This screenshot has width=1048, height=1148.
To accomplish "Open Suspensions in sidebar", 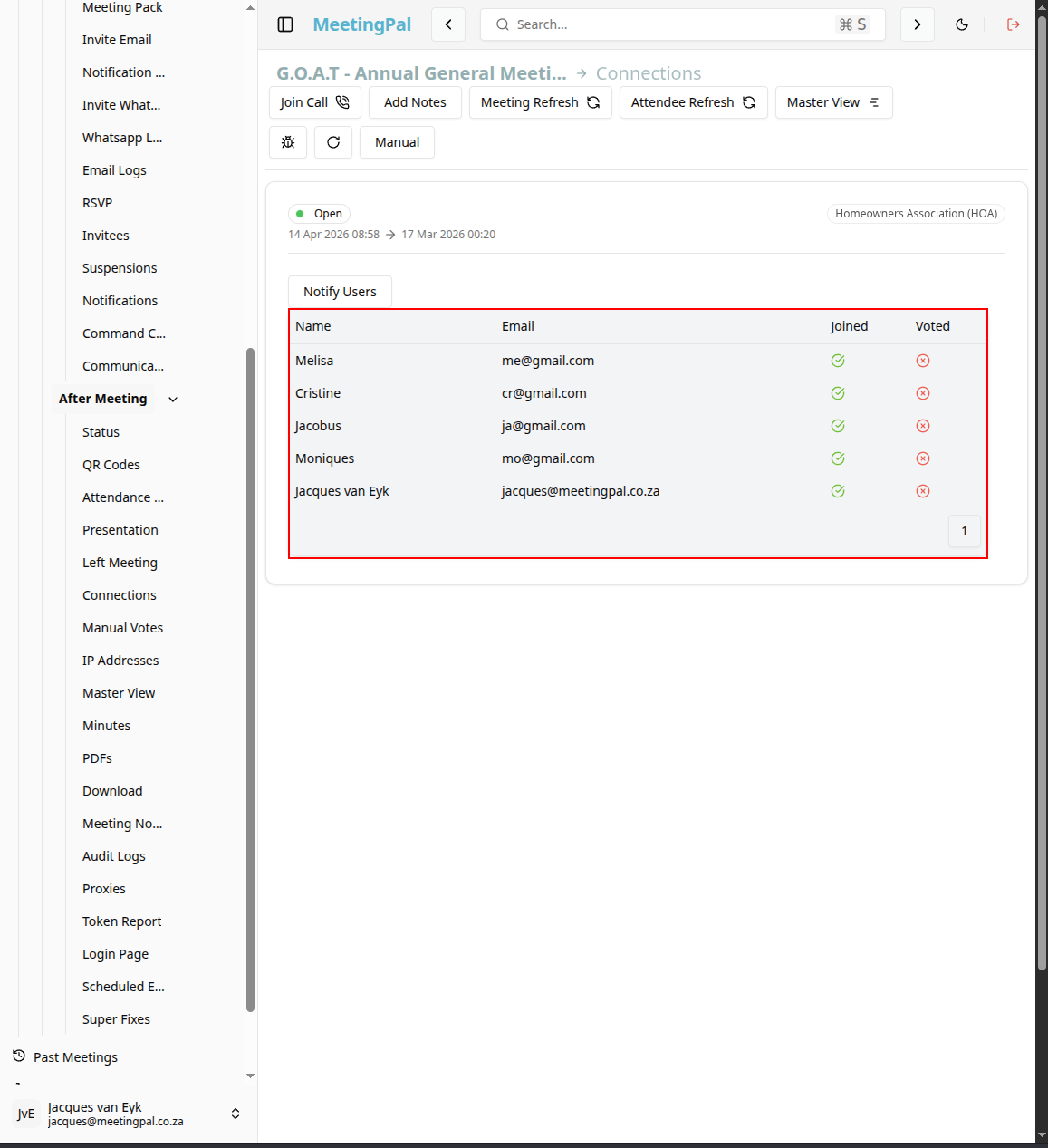I will pyautogui.click(x=120, y=268).
